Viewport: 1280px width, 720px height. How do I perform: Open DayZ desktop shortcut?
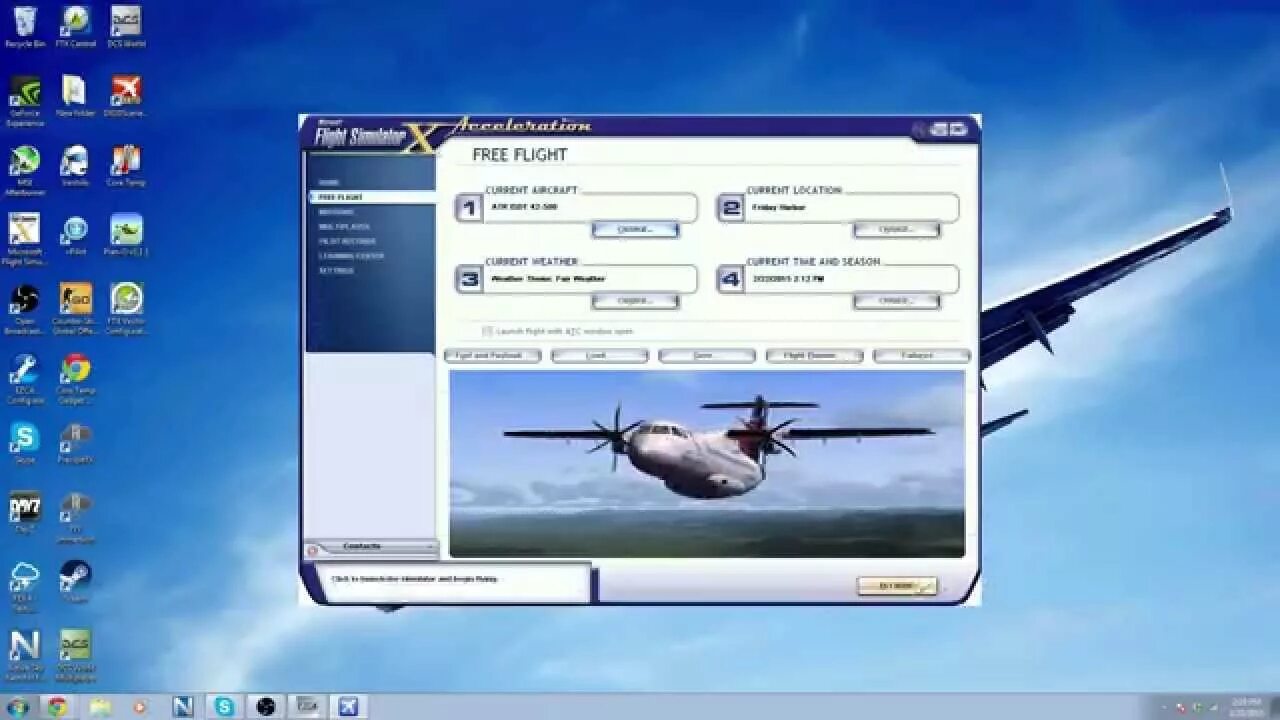coord(25,512)
